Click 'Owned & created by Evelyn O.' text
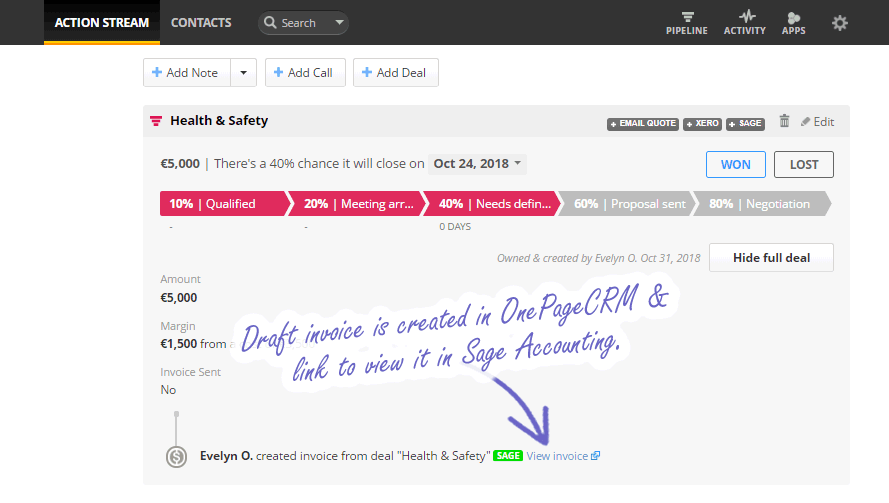889x503 pixels. (599, 258)
